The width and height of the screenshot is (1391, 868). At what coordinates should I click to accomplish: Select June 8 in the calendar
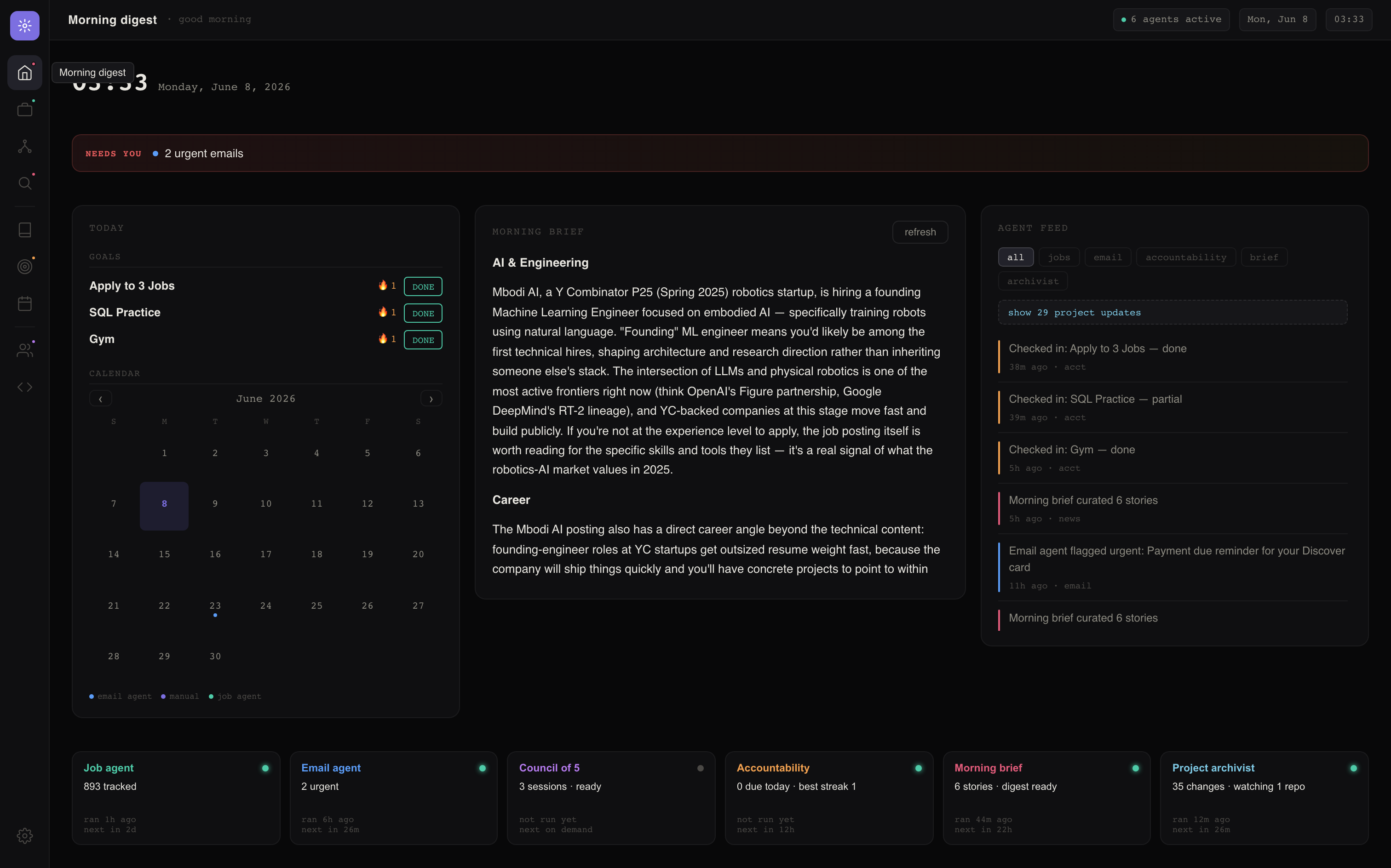coord(164,505)
